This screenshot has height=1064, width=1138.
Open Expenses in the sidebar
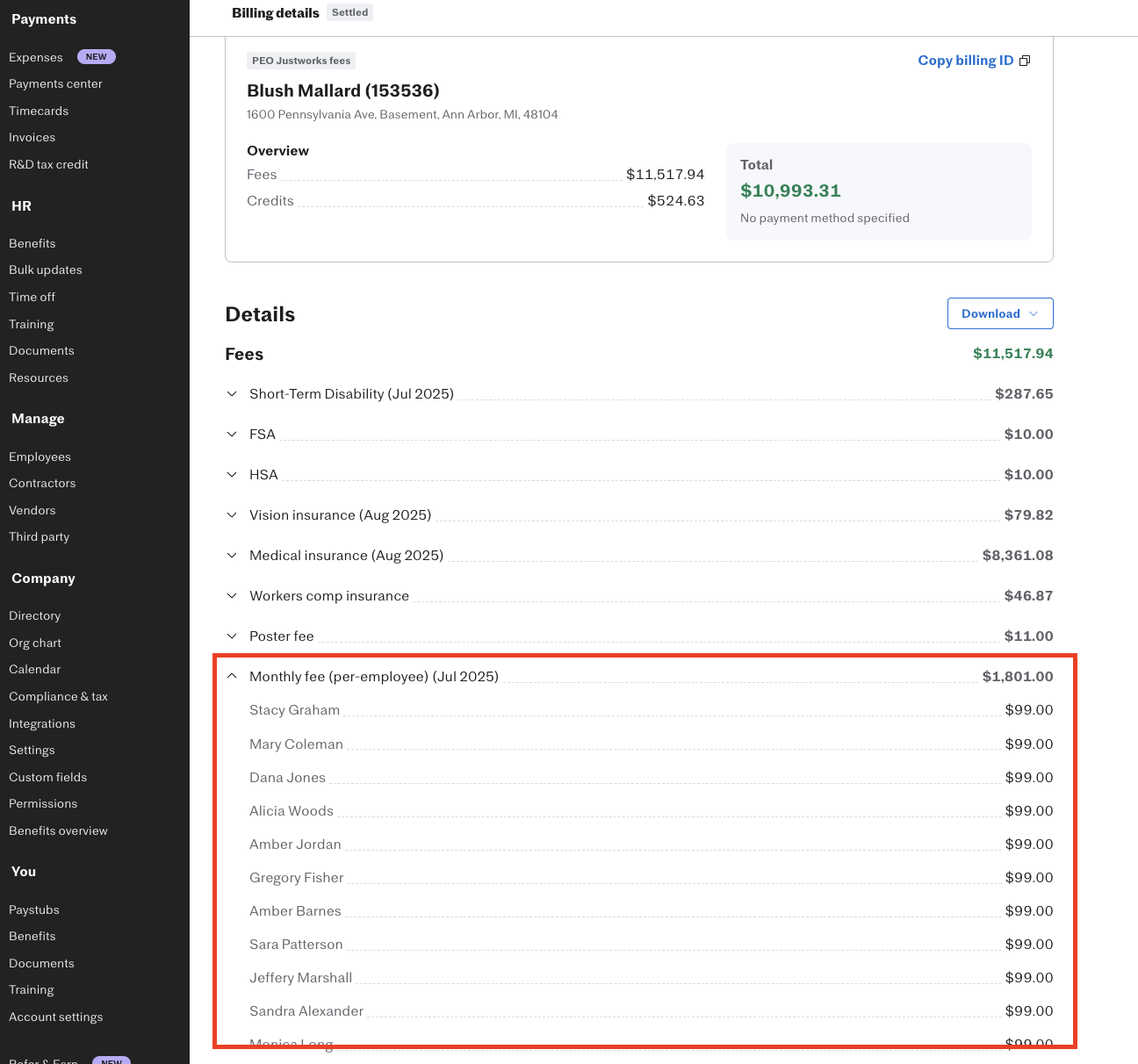(x=36, y=57)
